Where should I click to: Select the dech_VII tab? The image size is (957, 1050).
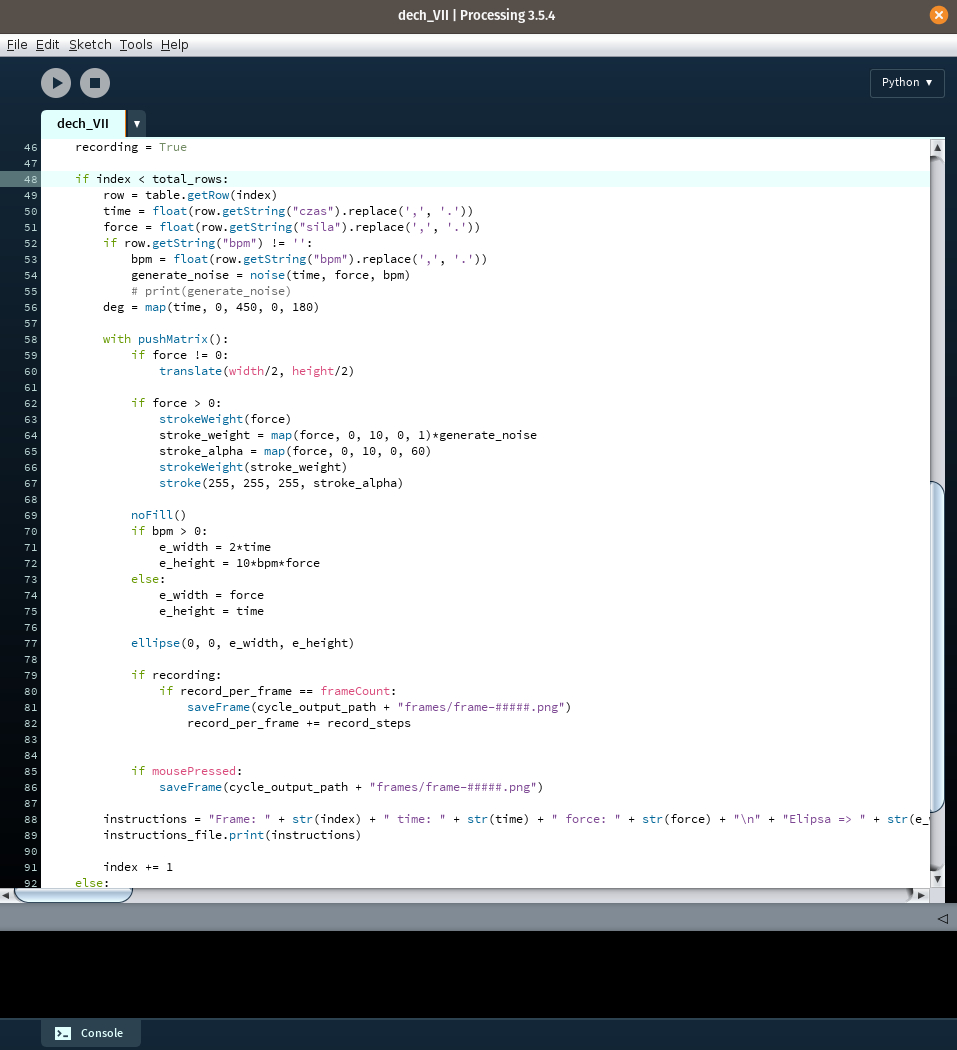83,124
